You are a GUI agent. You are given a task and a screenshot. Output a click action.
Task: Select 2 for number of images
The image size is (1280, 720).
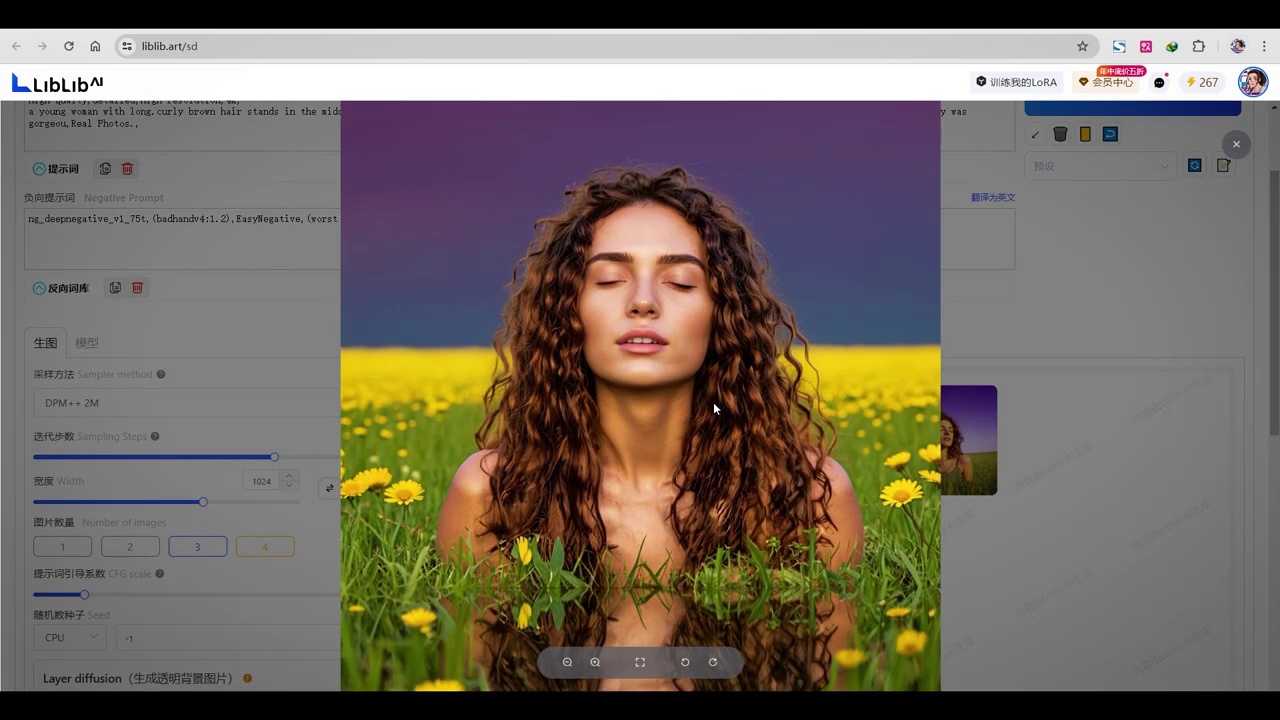130,547
